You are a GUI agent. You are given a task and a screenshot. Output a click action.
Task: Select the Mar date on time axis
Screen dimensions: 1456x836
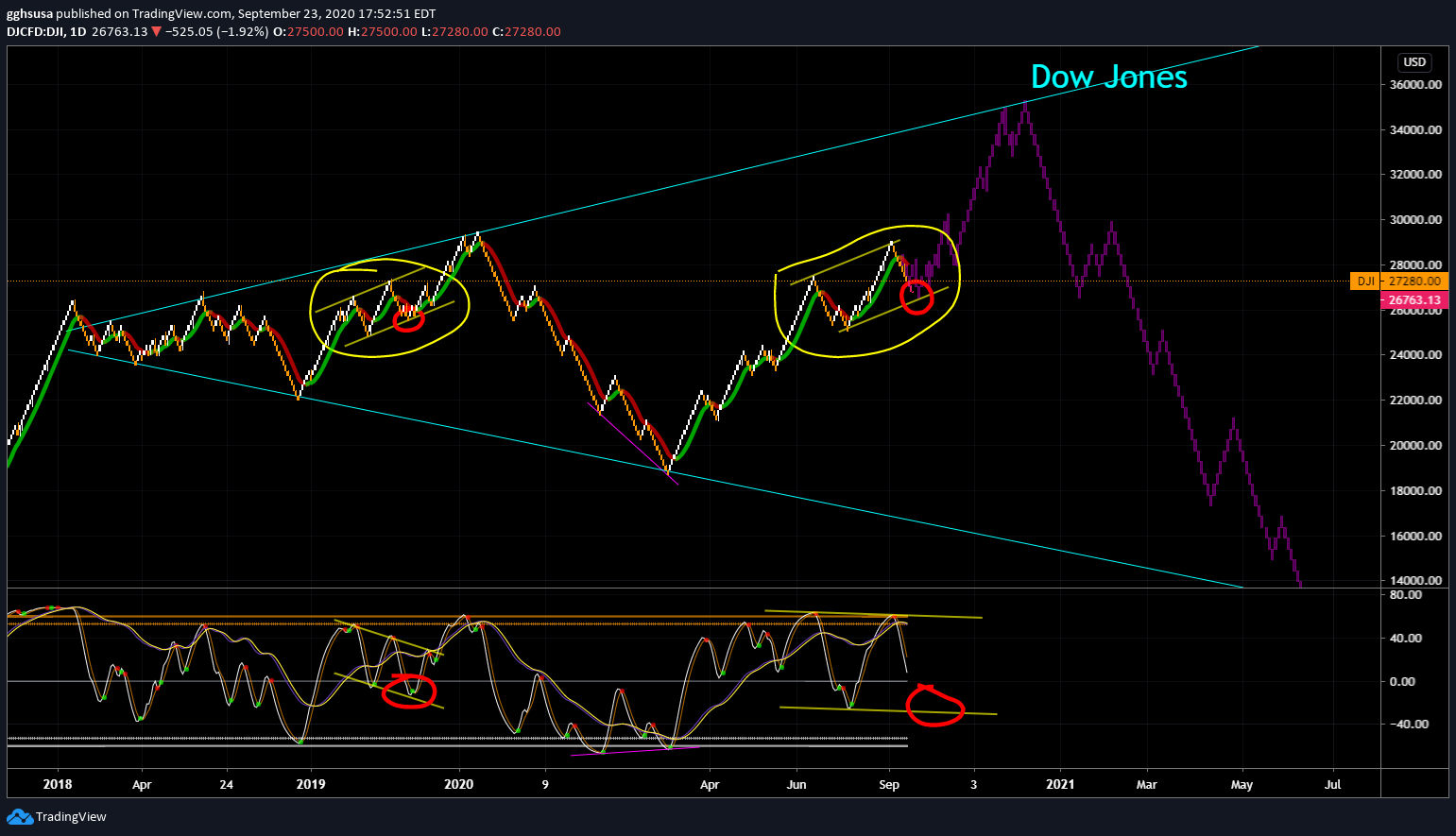1146,785
